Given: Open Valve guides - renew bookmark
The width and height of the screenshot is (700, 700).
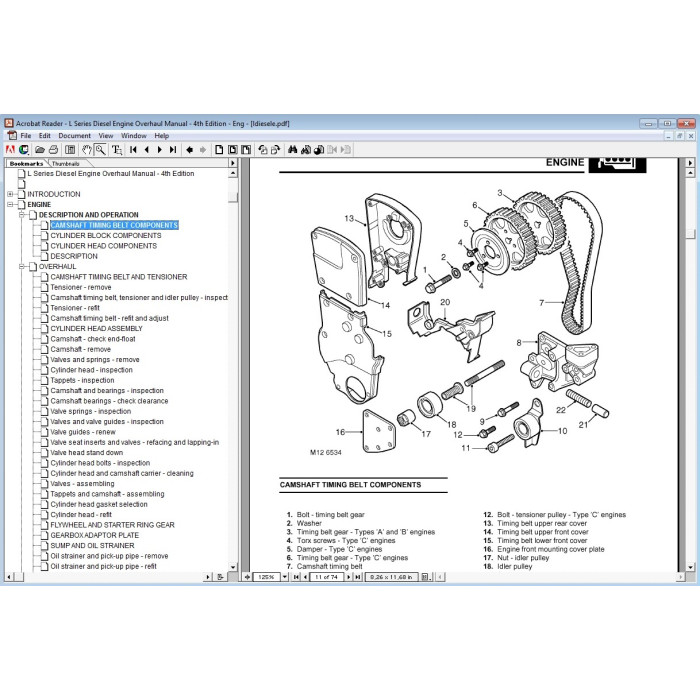Looking at the screenshot, I should tap(83, 432).
